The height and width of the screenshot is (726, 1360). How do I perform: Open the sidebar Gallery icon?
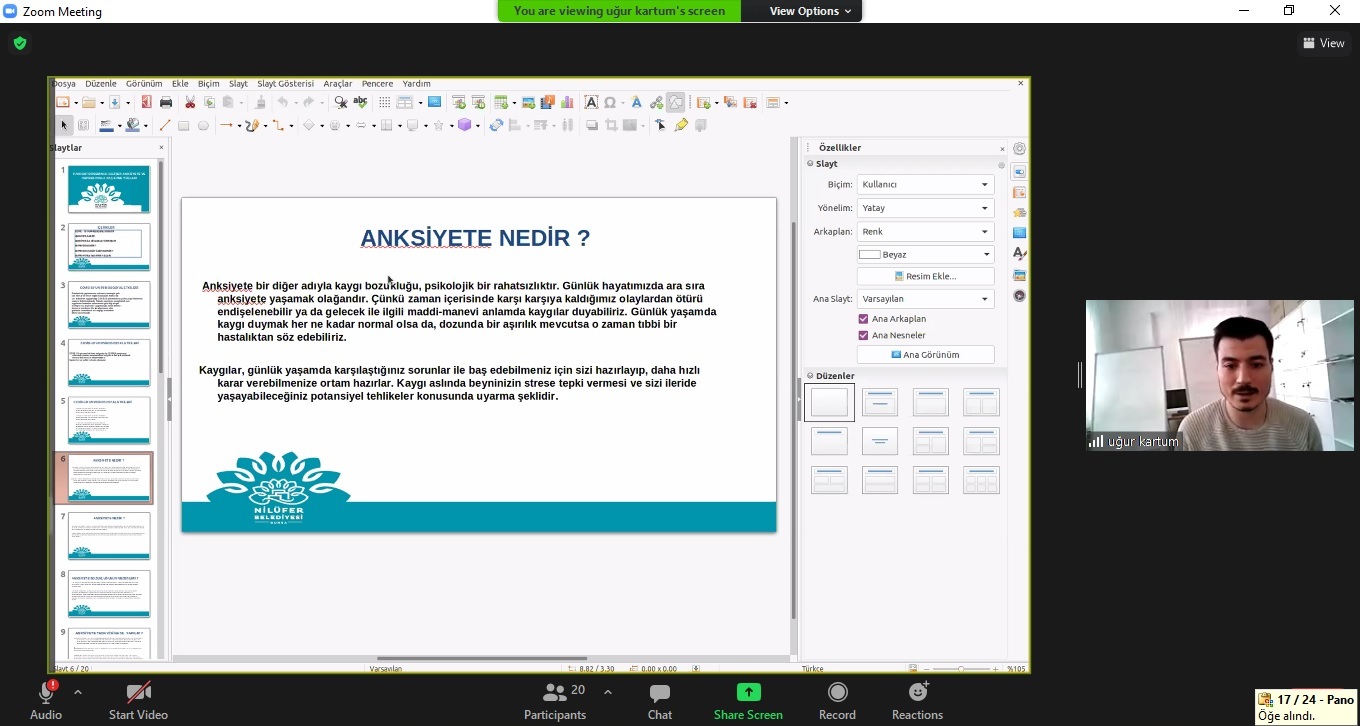[x=1019, y=274]
